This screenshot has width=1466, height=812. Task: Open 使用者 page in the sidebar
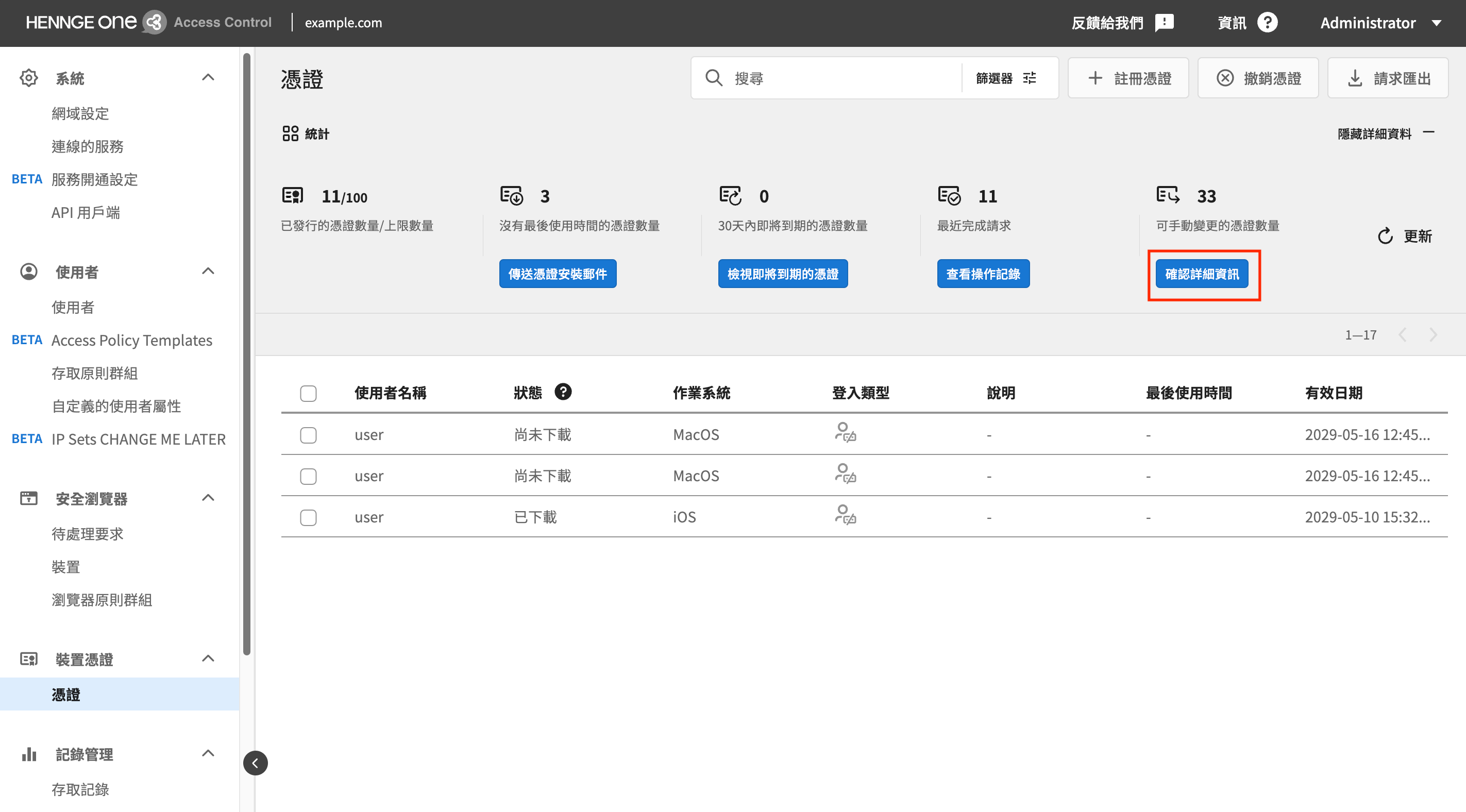[73, 307]
